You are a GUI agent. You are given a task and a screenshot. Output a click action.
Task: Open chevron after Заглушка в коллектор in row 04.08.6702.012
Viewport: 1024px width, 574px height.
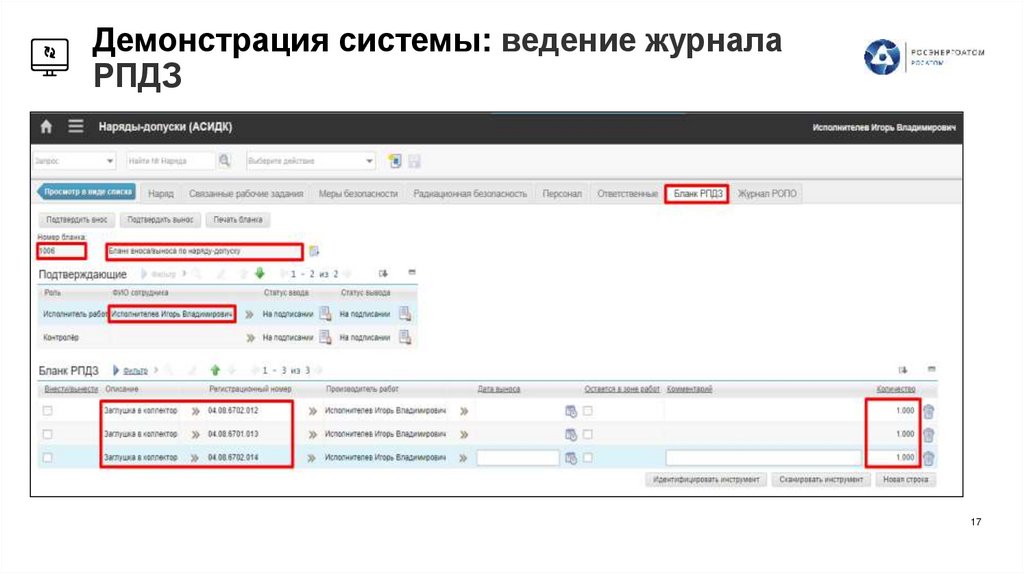[x=195, y=411]
